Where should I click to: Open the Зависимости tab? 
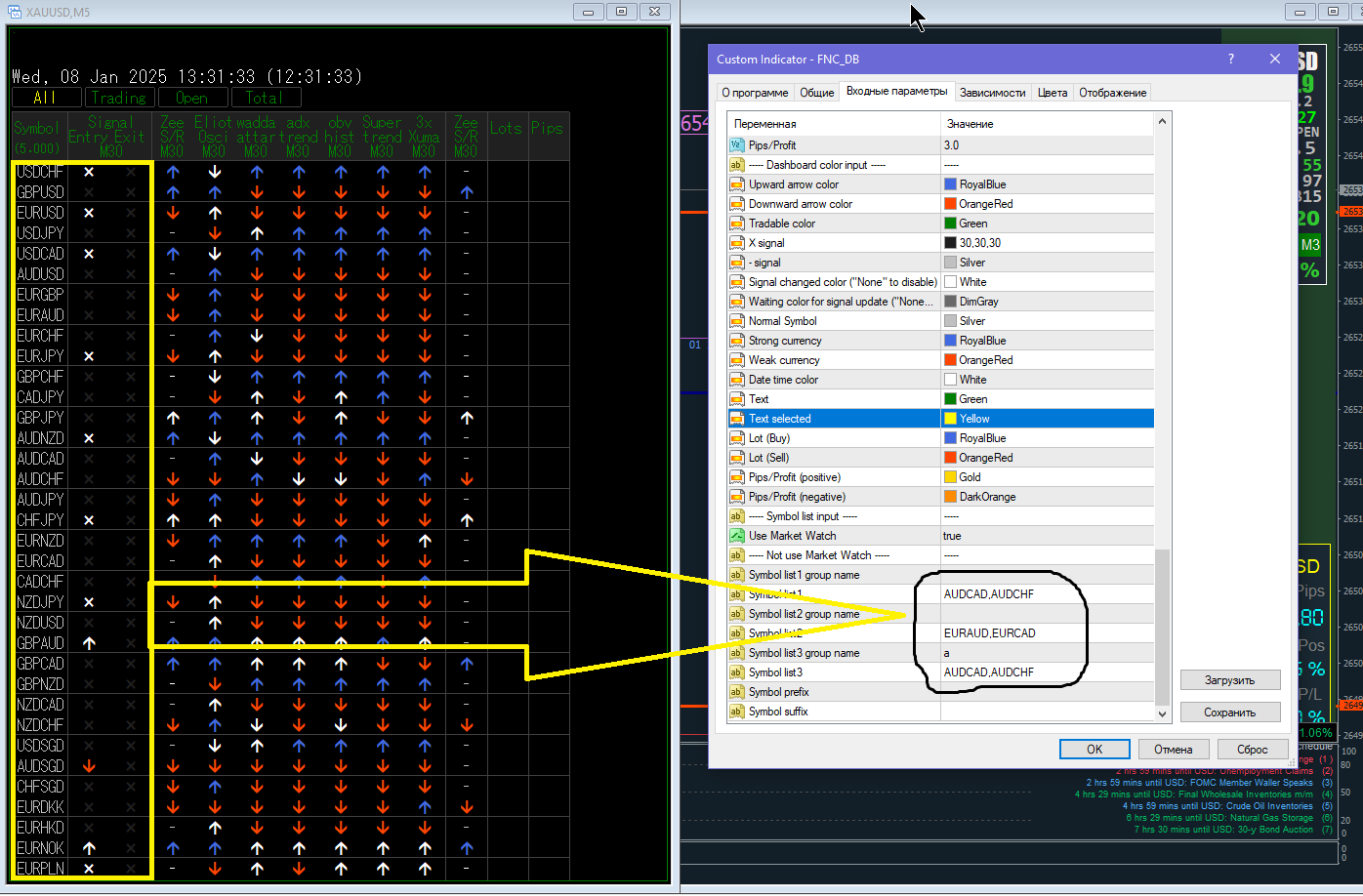point(992,93)
